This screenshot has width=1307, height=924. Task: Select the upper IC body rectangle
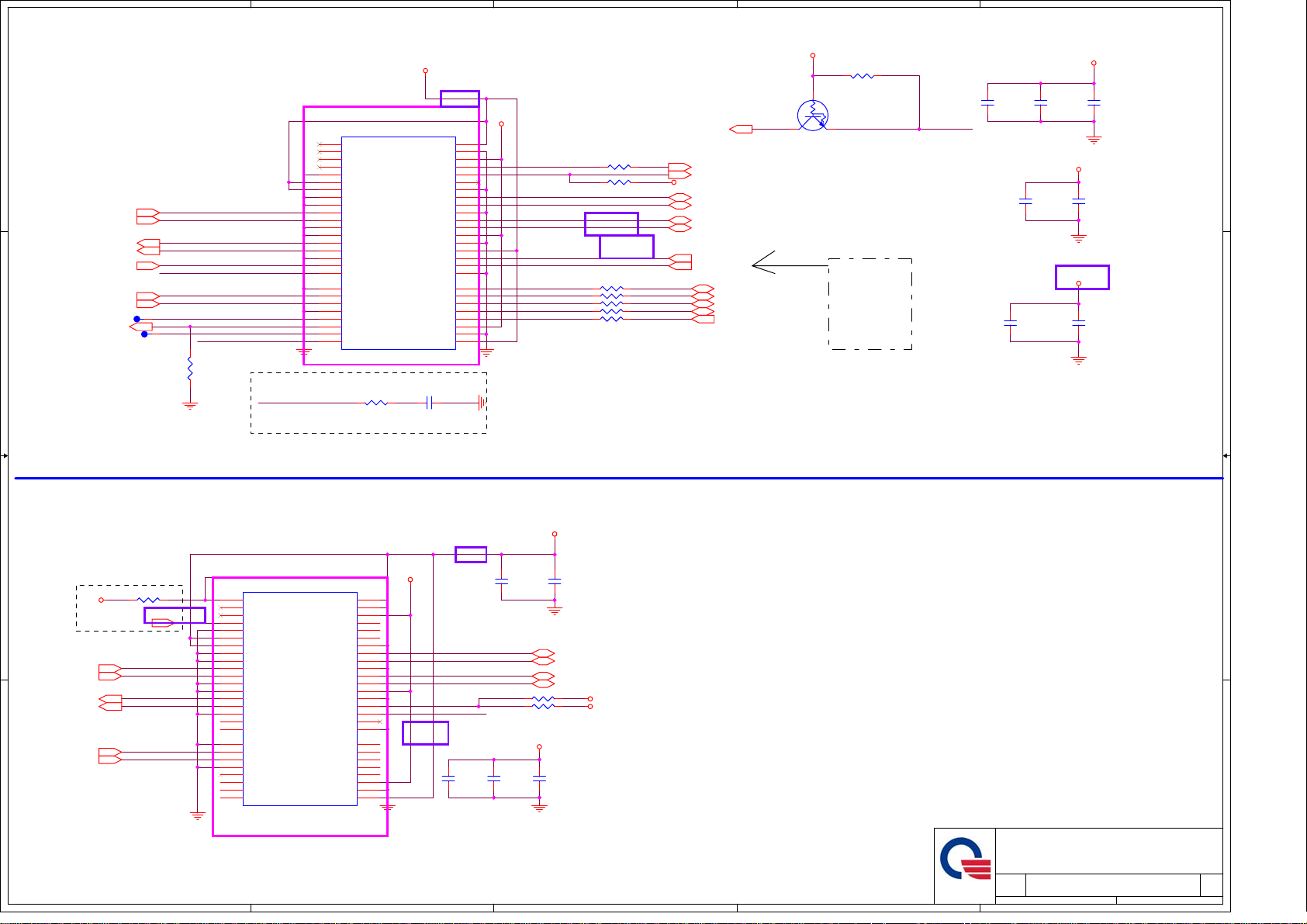click(x=399, y=244)
